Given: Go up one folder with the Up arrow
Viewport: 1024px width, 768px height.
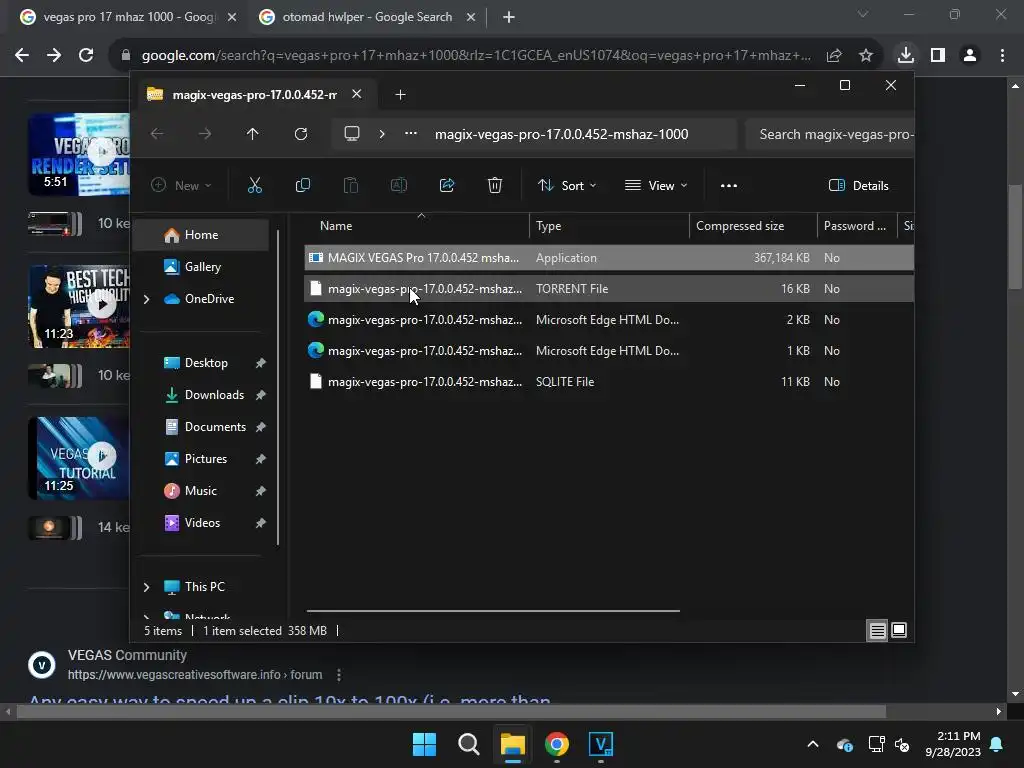Looking at the screenshot, I should click(x=253, y=134).
